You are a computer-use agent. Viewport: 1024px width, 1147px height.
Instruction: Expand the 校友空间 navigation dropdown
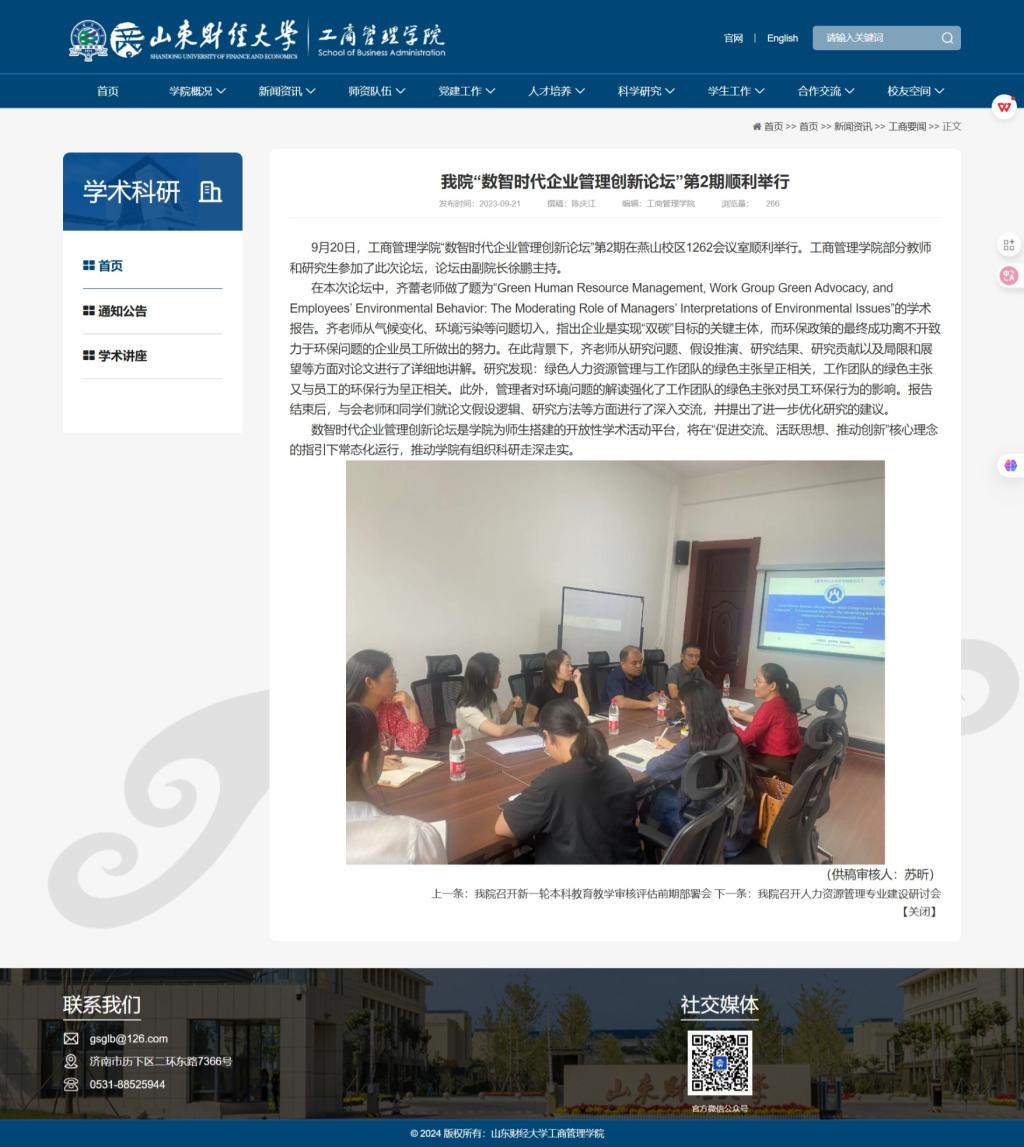(x=915, y=91)
